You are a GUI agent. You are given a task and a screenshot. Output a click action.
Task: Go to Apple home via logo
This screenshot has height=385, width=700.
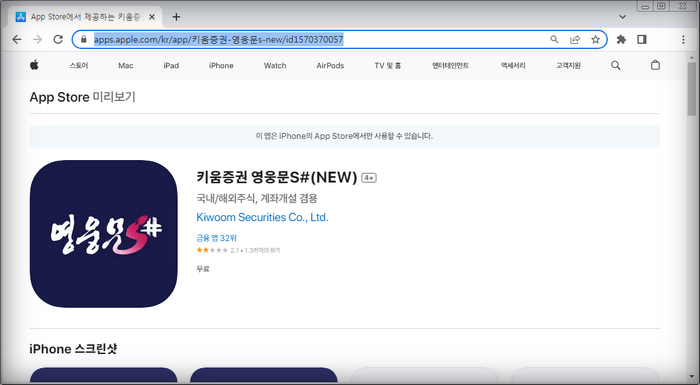[x=34, y=65]
